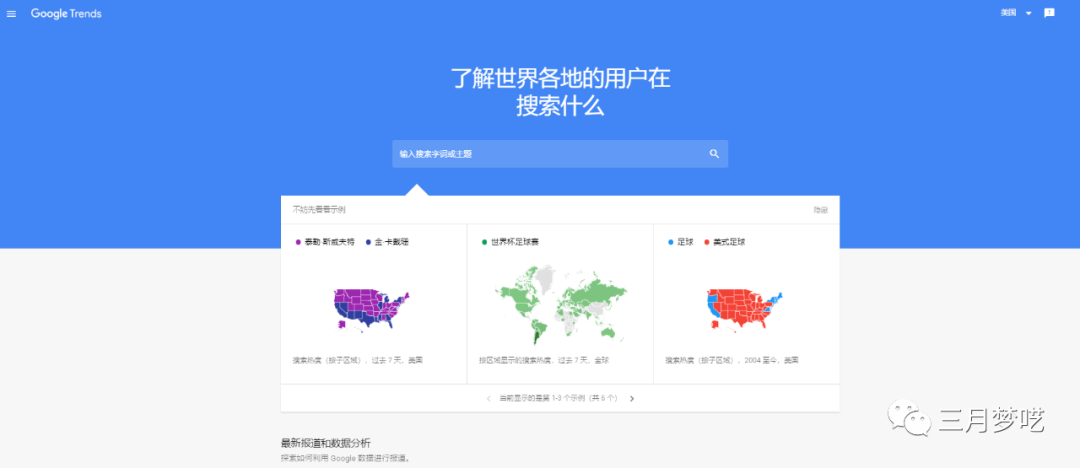
Task: Hide the examples panel via 隐藏
Action: [820, 210]
